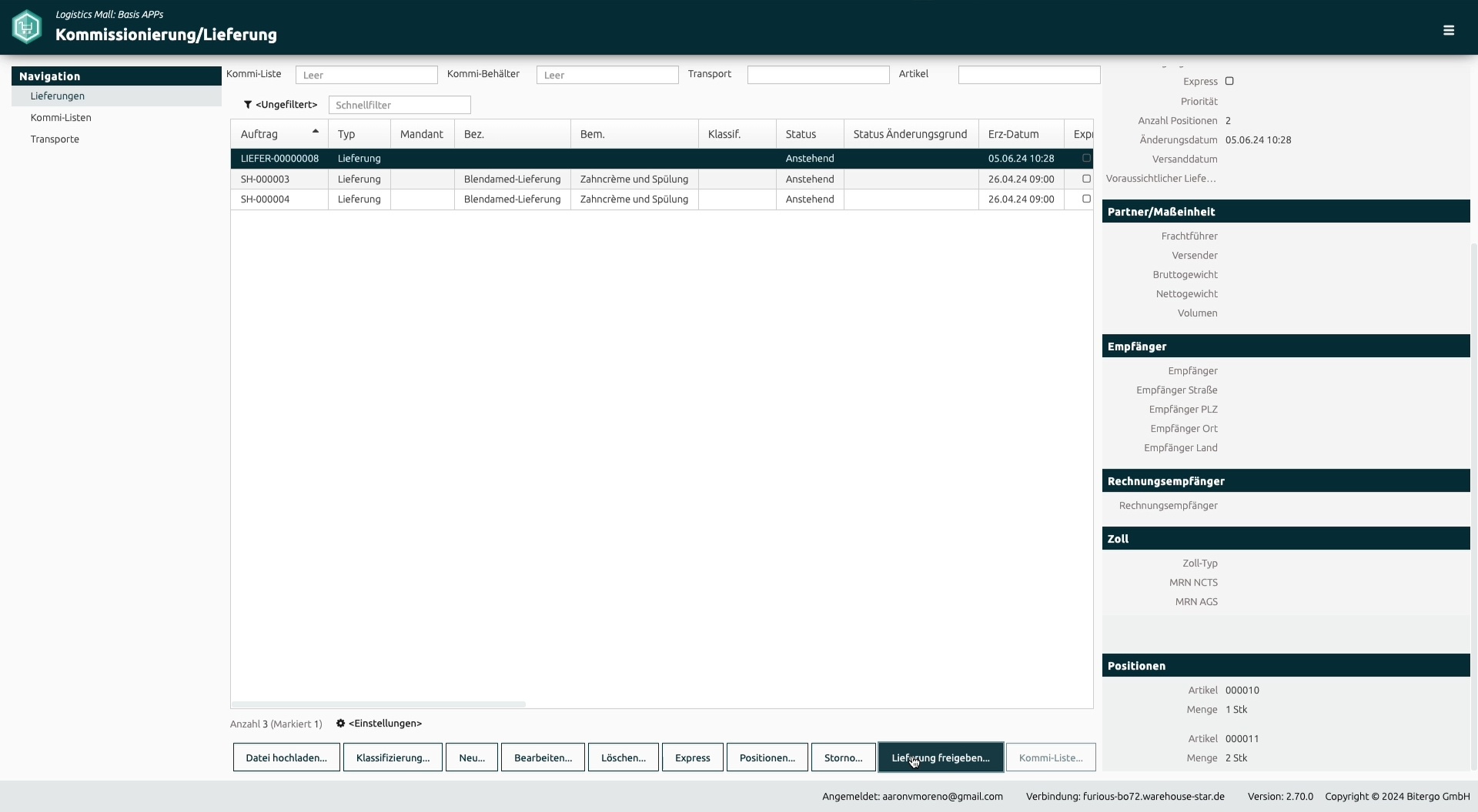Click the Storno button
This screenshot has height=812, width=1478.
coord(844,757)
